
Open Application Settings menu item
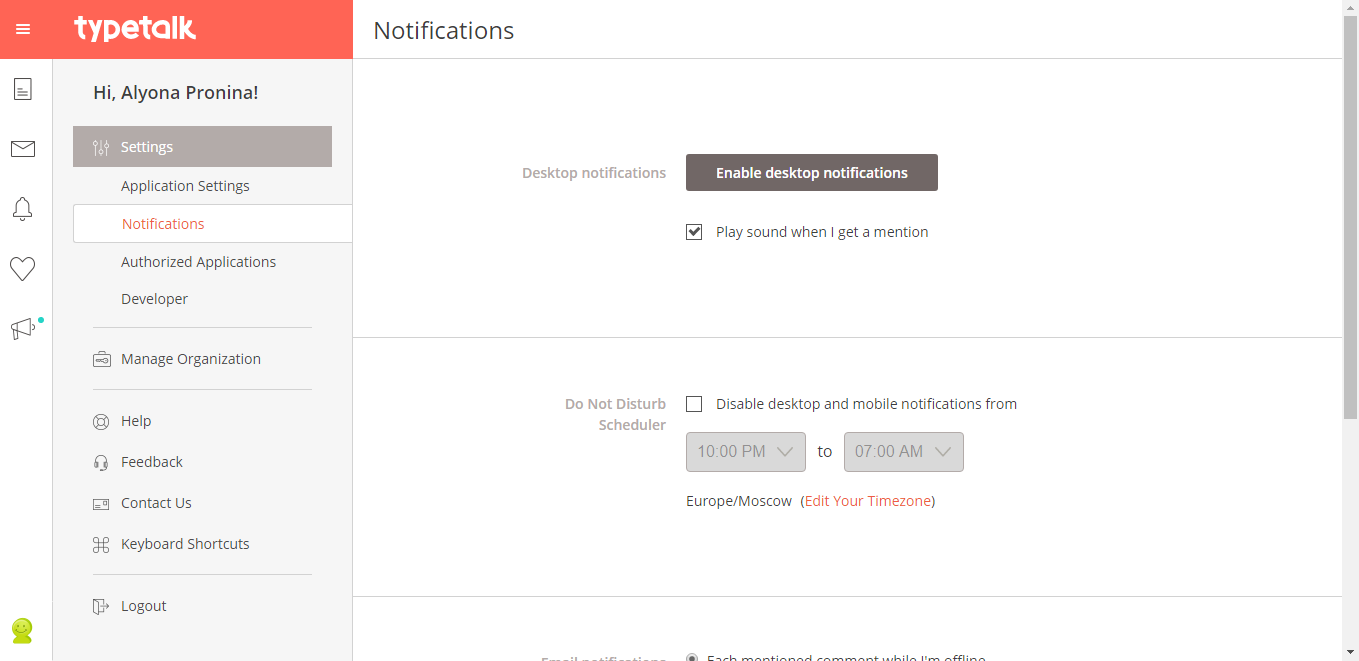185,186
